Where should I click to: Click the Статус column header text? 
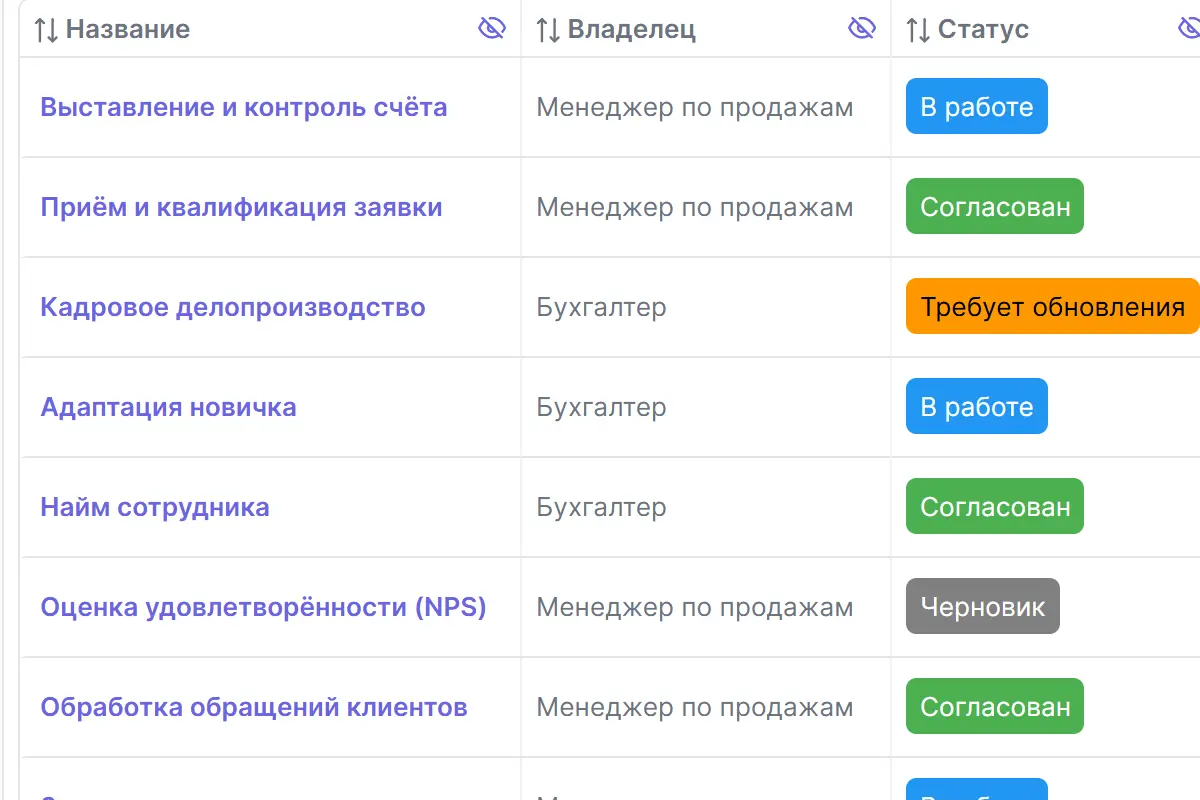(x=983, y=30)
